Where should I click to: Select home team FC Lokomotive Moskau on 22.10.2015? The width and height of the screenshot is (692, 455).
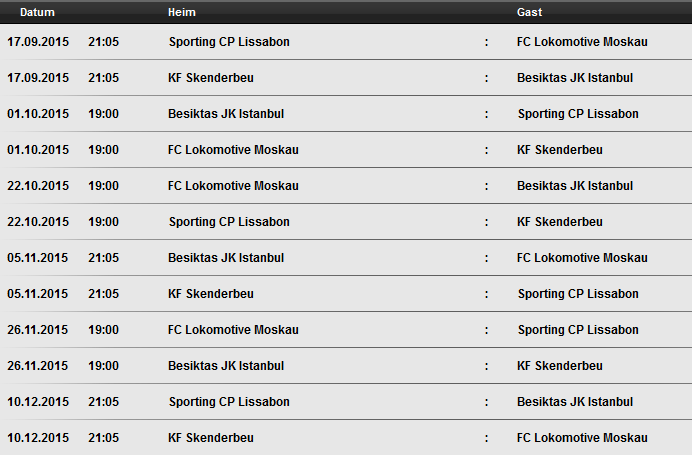[233, 186]
